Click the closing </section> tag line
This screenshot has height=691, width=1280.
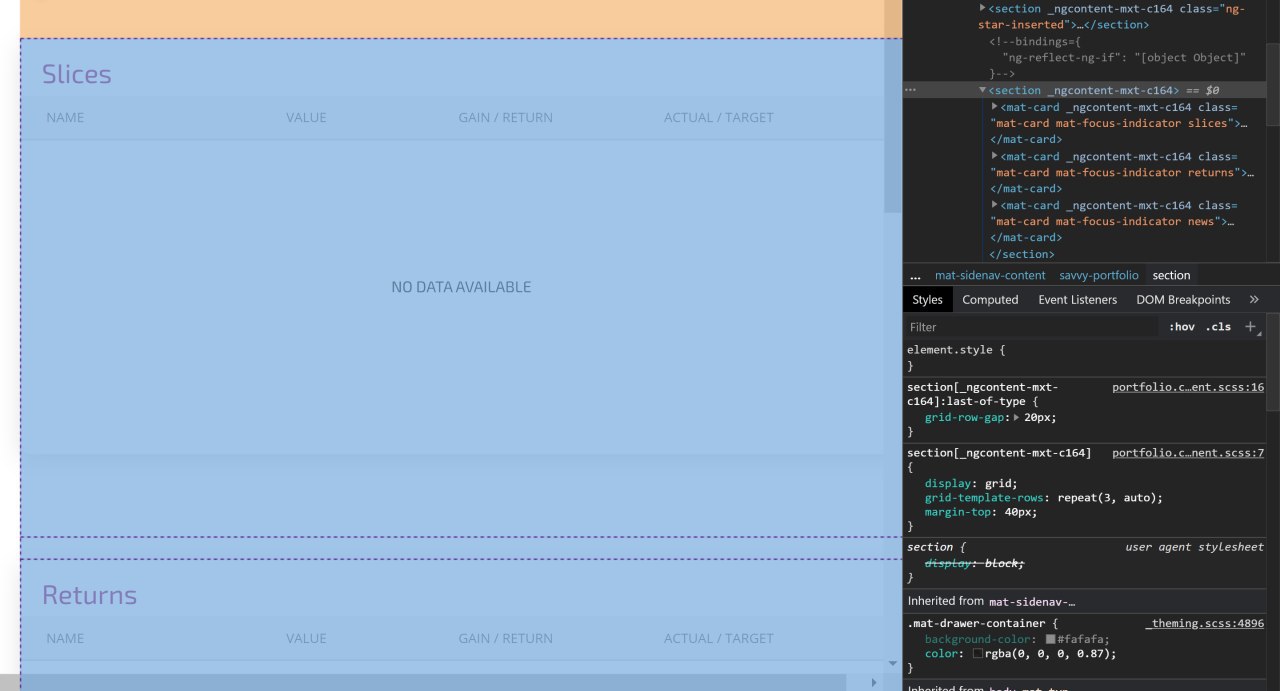(x=1022, y=254)
